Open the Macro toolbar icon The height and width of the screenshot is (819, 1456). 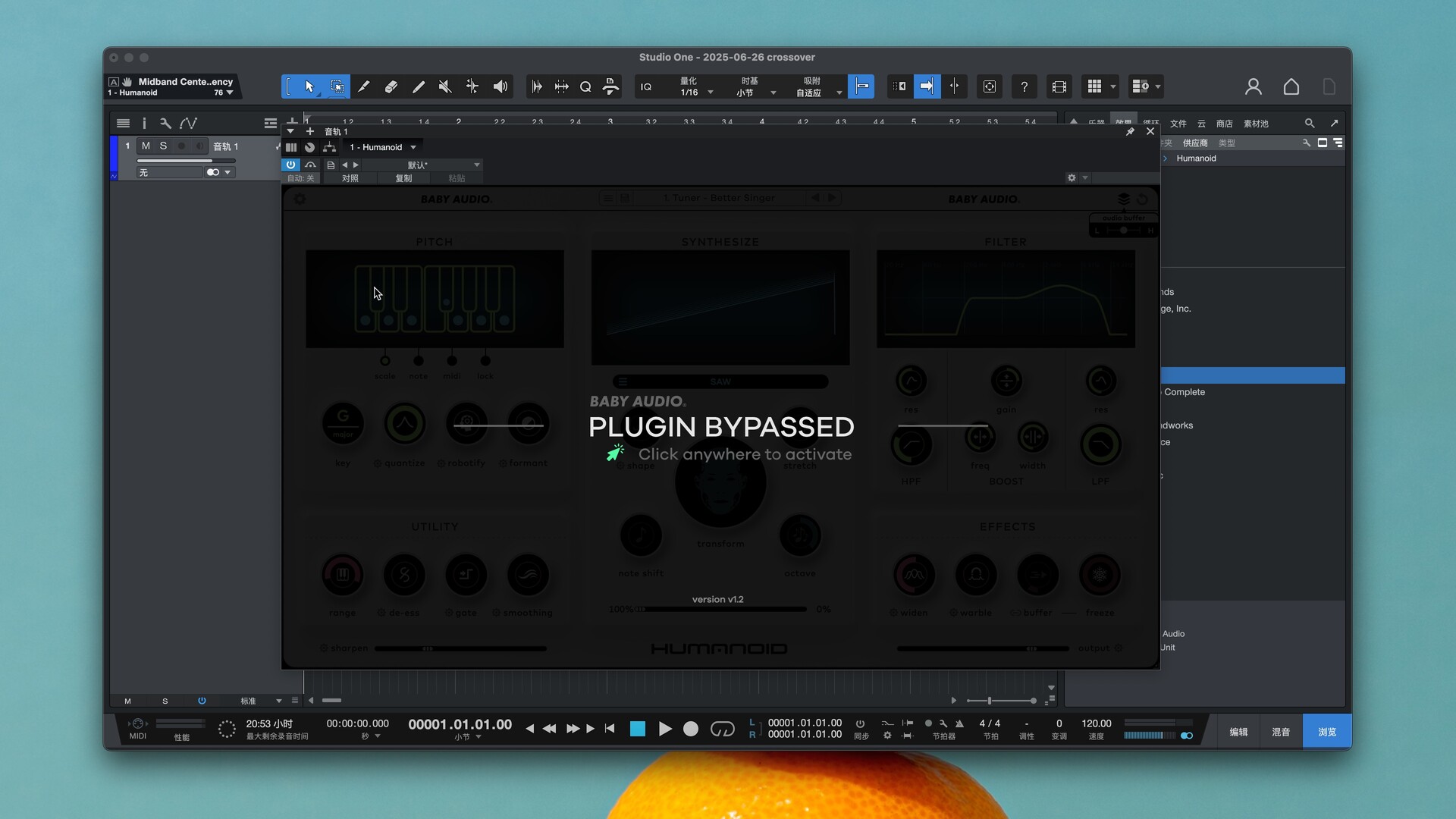pyautogui.click(x=610, y=86)
